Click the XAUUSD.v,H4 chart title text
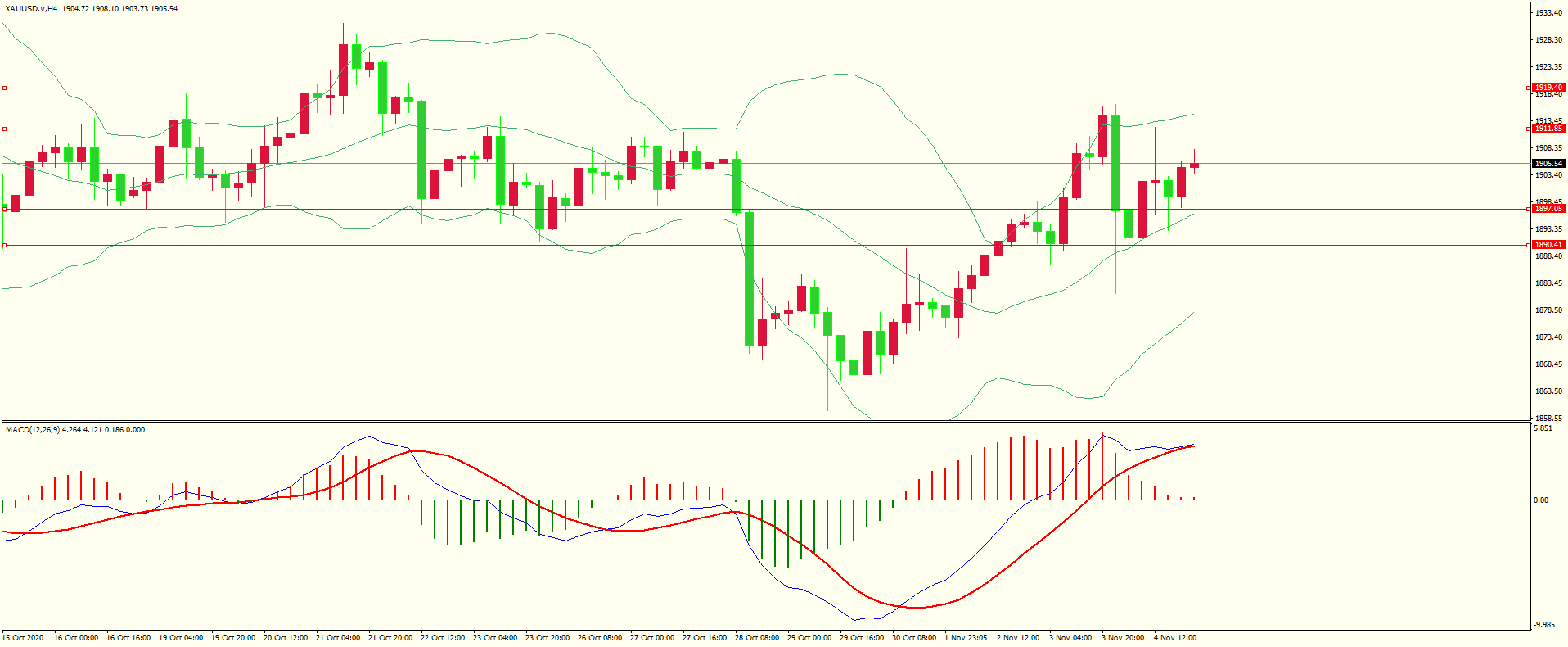This screenshot has height=647, width=1568. click(31, 9)
